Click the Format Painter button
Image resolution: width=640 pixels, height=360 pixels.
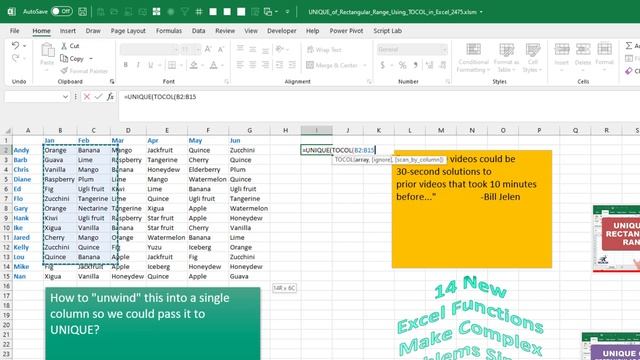tap(84, 71)
